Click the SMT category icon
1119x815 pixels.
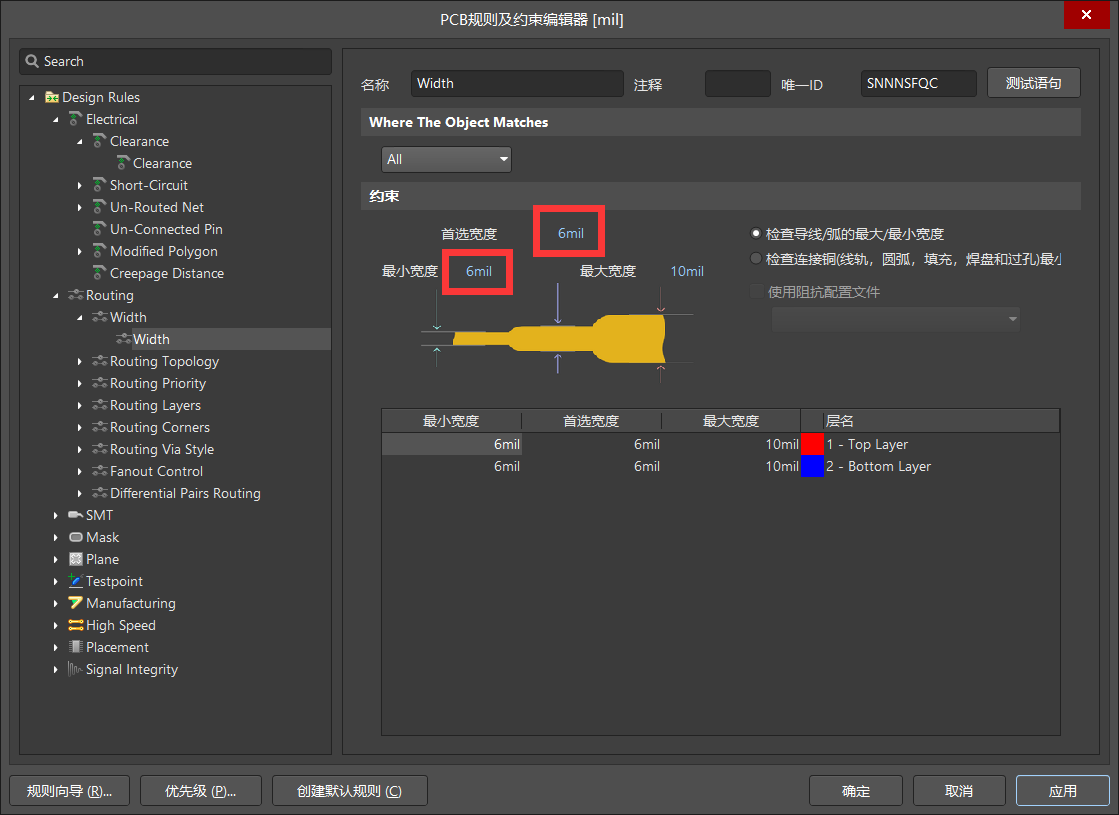pyautogui.click(x=76, y=515)
